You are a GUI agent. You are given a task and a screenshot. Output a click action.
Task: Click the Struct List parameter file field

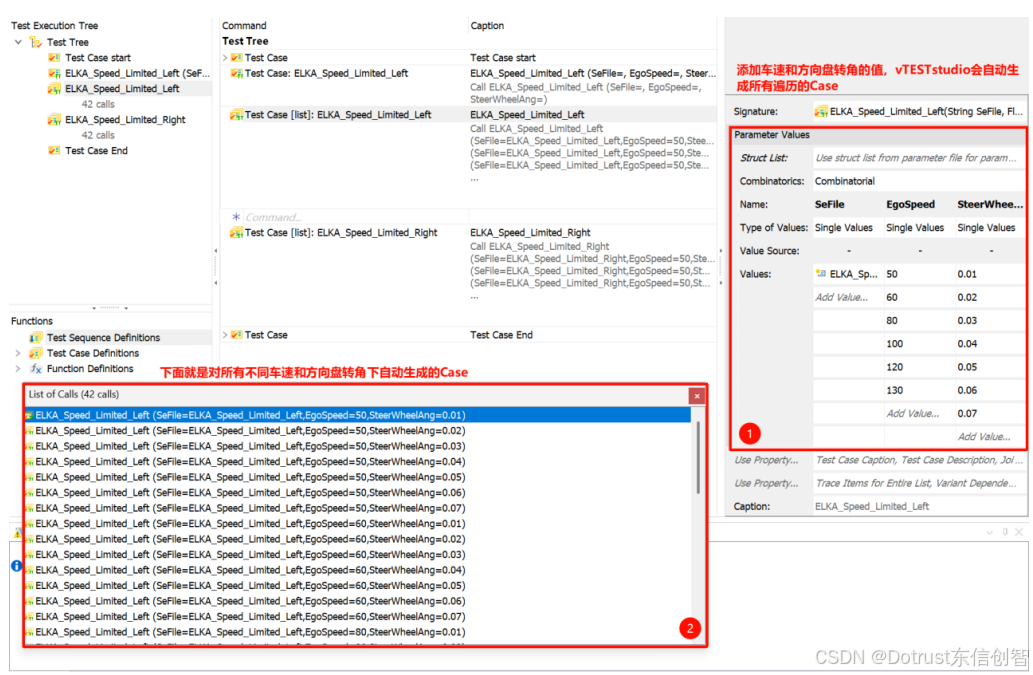(x=918, y=158)
